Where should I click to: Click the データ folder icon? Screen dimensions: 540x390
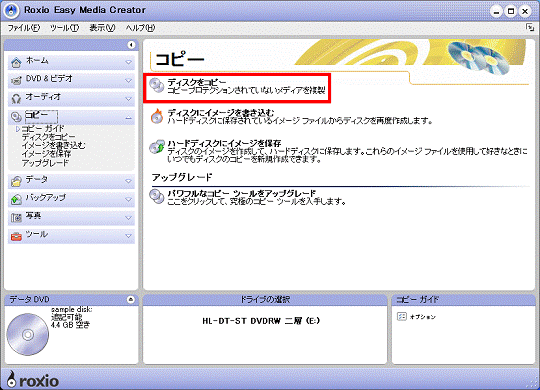(16, 181)
